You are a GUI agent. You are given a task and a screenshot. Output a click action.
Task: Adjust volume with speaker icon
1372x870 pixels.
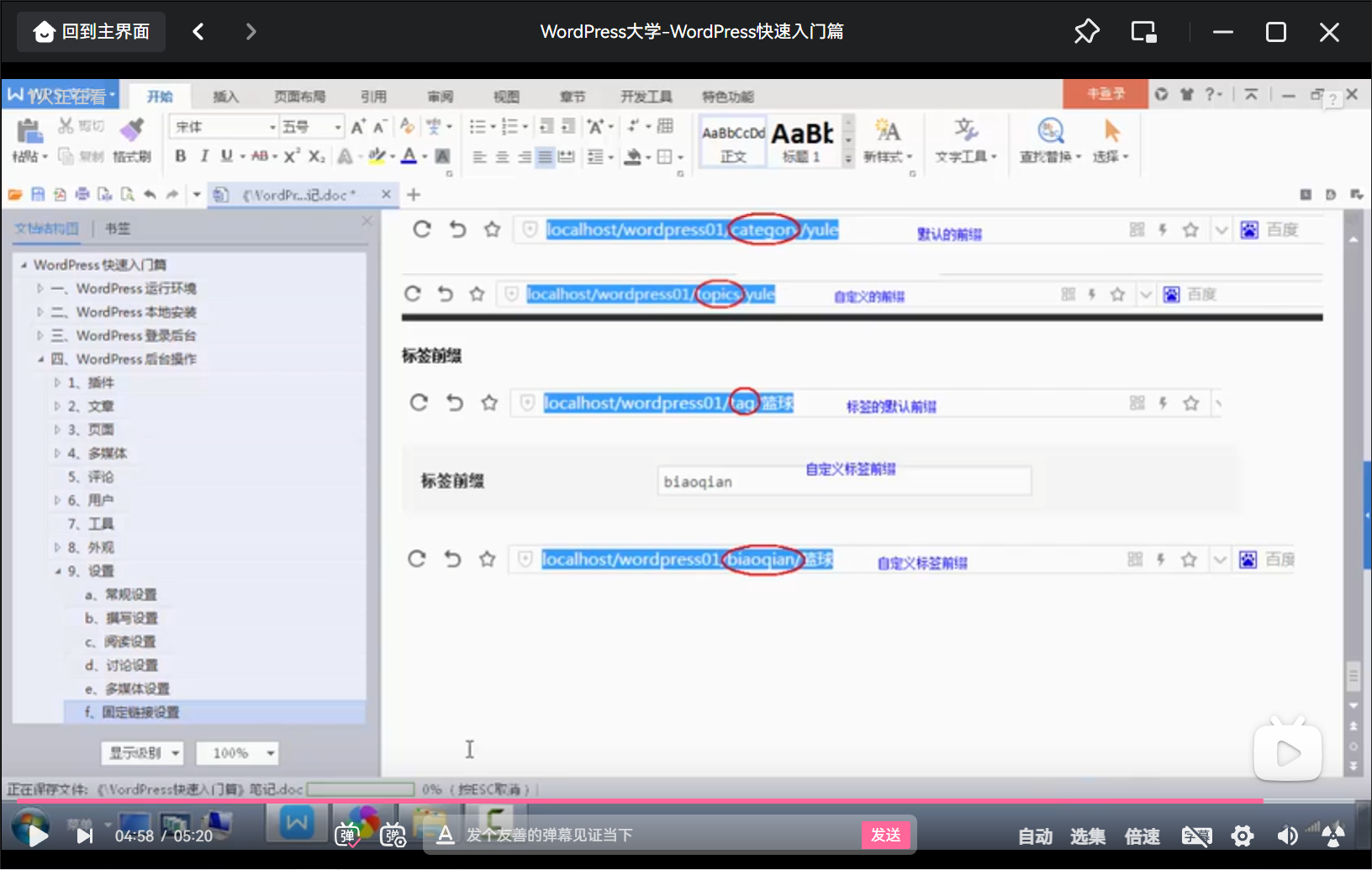coord(1287,836)
